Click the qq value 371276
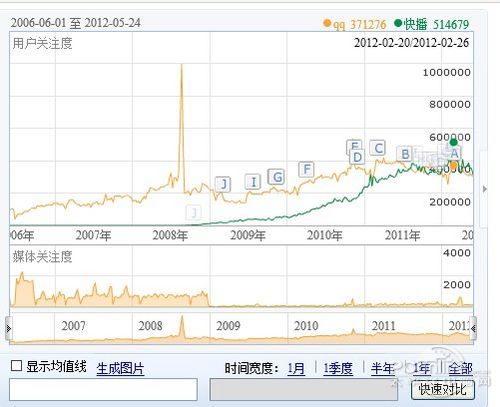Viewport: 500px width, 407px height. (368, 24)
